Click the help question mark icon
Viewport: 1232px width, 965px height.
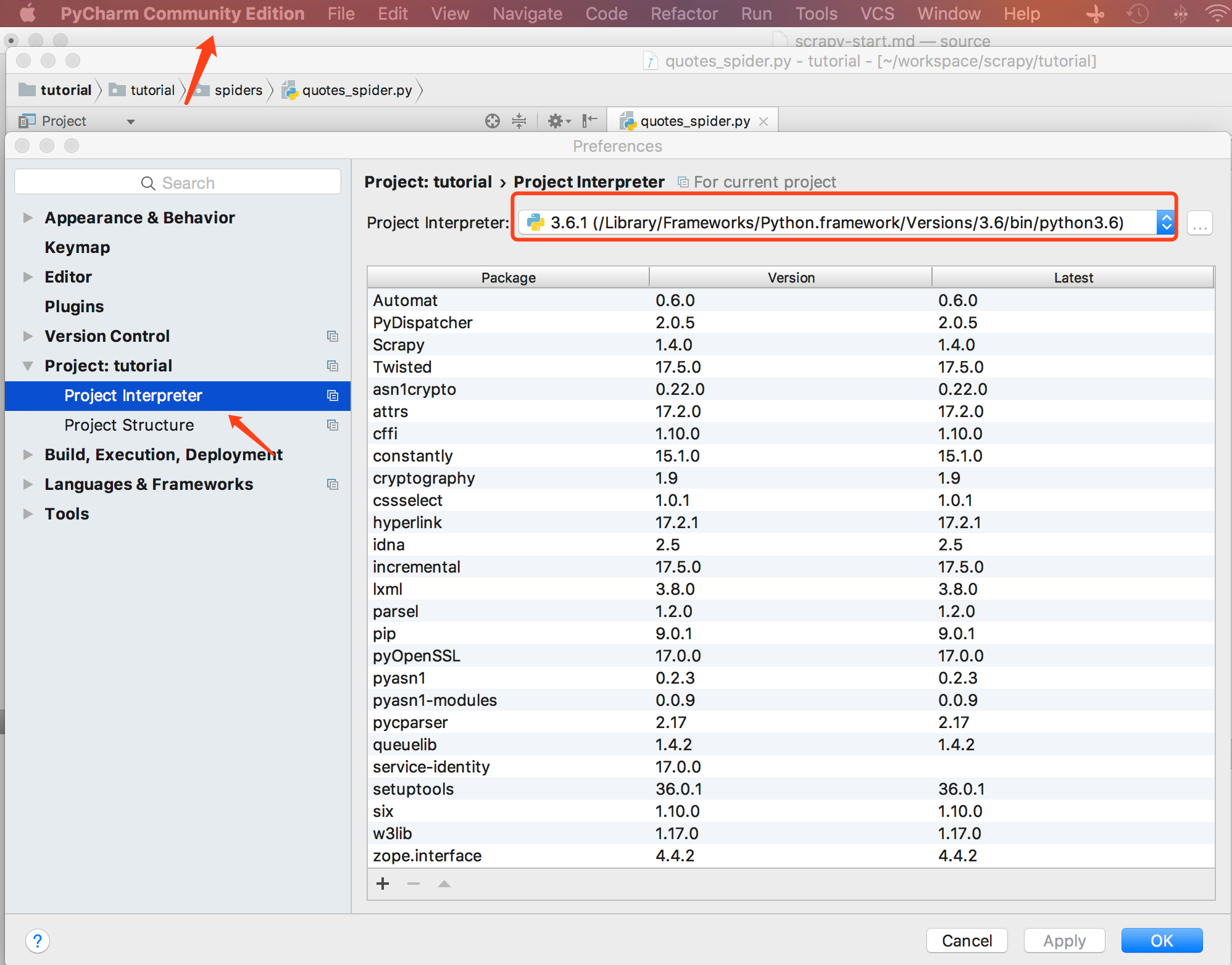click(x=38, y=941)
